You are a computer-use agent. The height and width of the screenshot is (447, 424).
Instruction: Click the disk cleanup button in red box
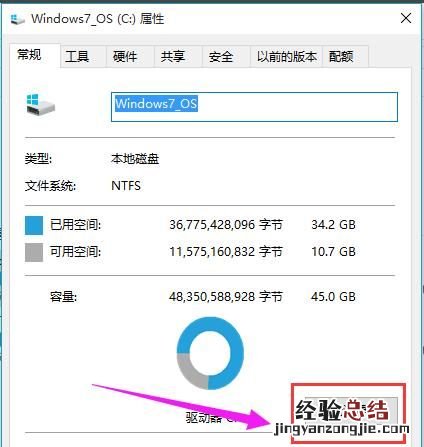tap(348, 414)
